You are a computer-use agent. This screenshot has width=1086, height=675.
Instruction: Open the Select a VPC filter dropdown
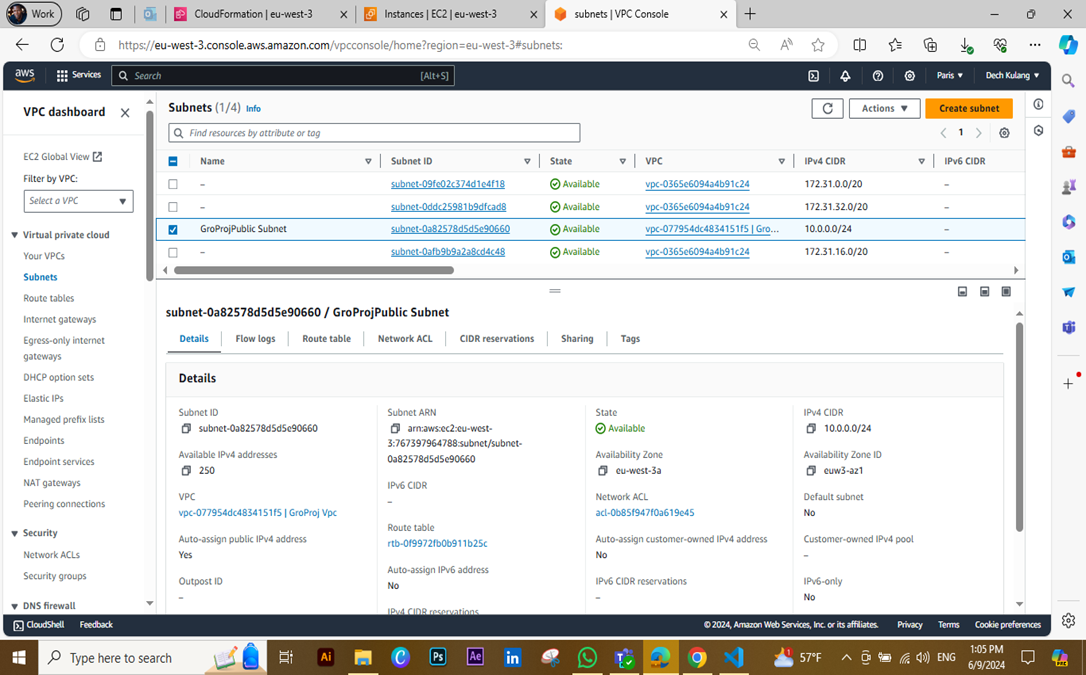(78, 201)
